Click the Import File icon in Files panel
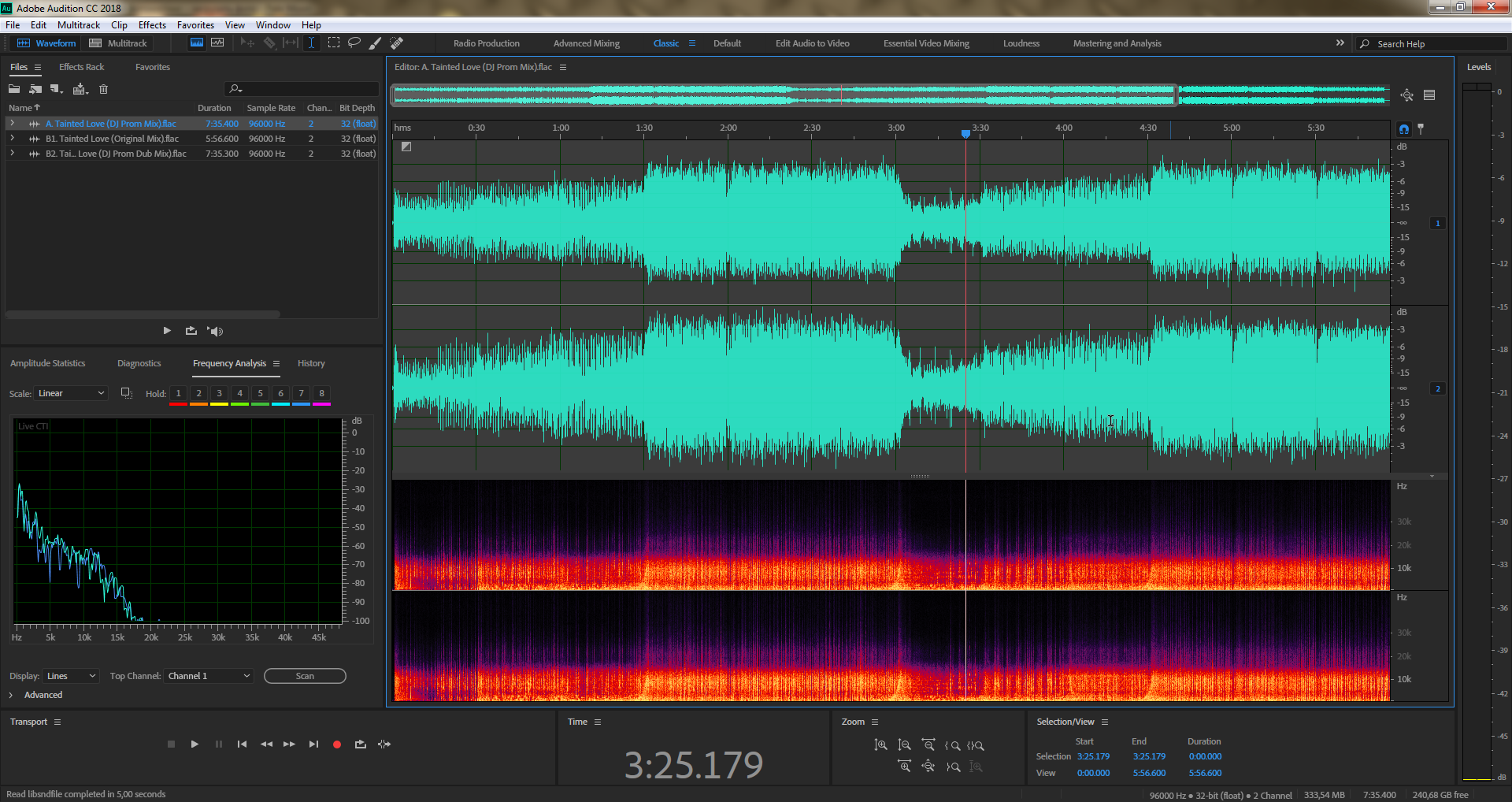 35,89
